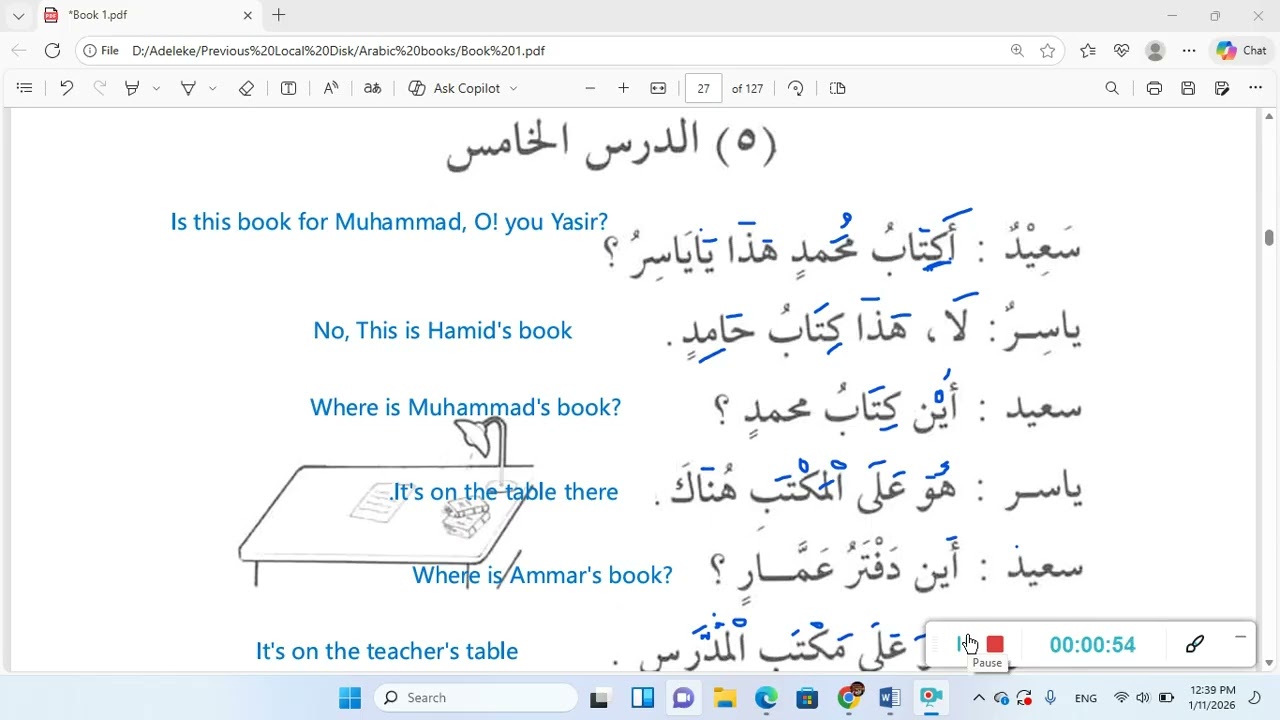Show hidden system tray icons

(x=979, y=698)
